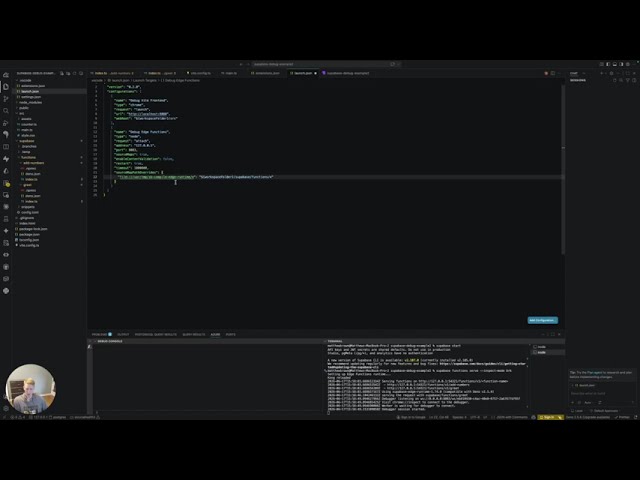Viewport: 640px width, 480px height.
Task: Open package.json in the file tree
Action: coord(50,234)
